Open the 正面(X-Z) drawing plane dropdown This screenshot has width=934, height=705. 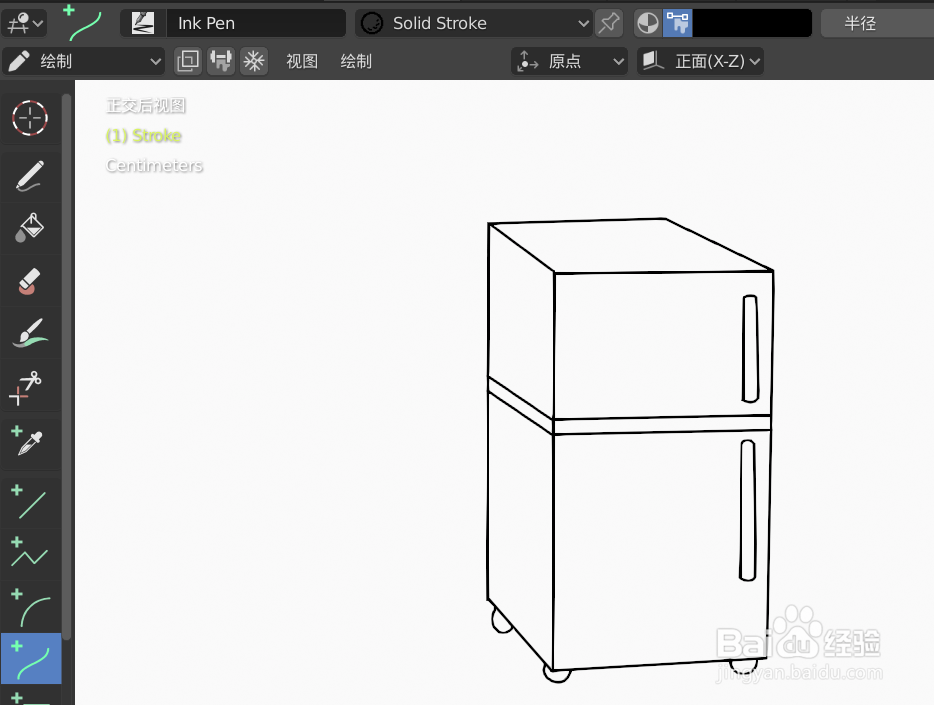point(700,61)
